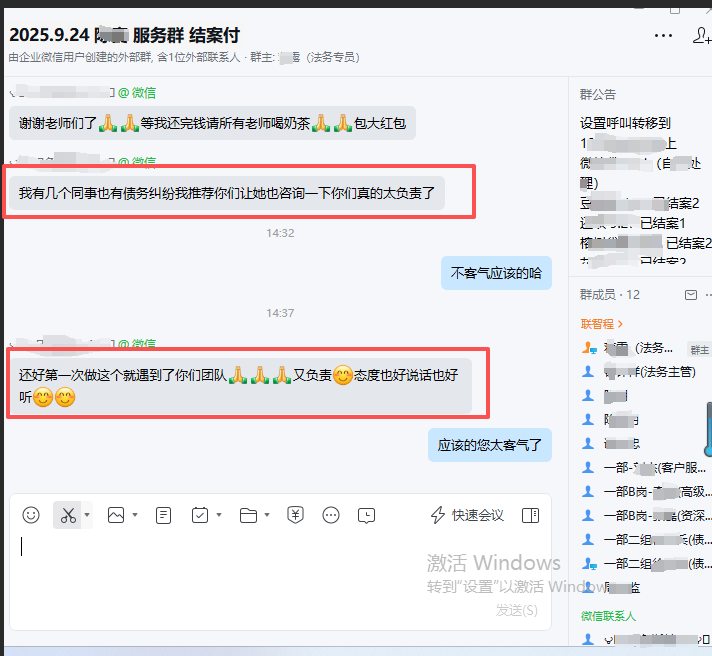Start a 快速会议 quick meeting

pyautogui.click(x=467, y=515)
